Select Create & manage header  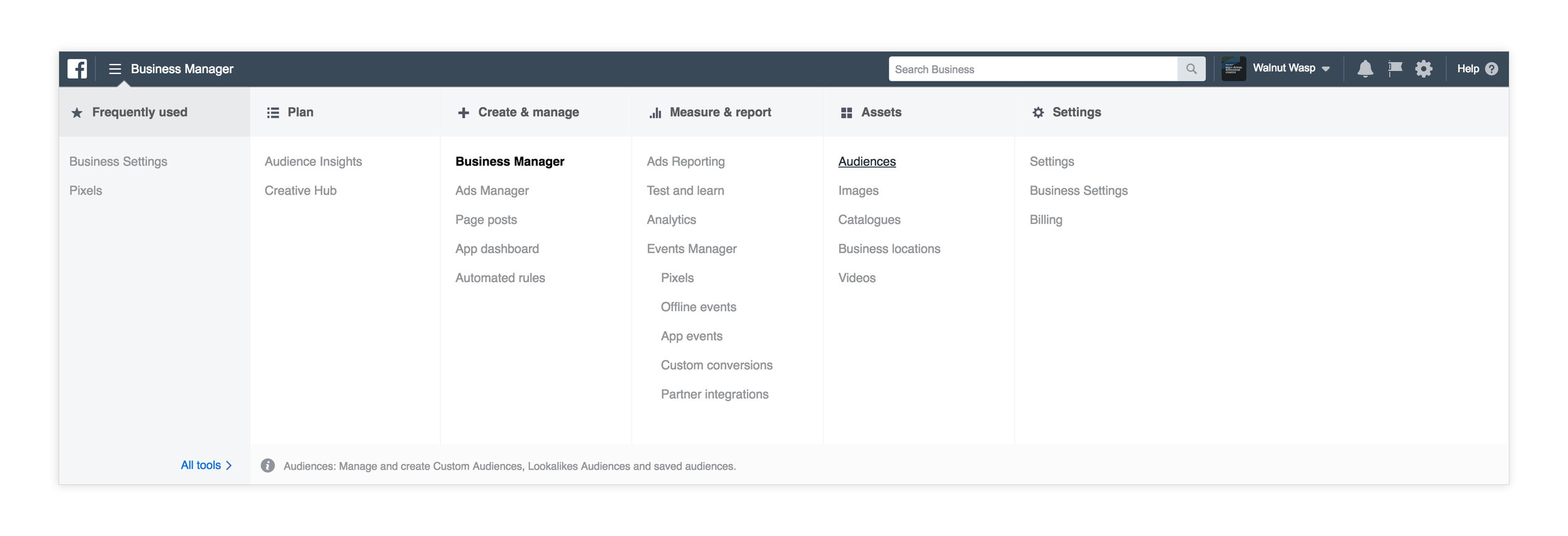[536, 112]
